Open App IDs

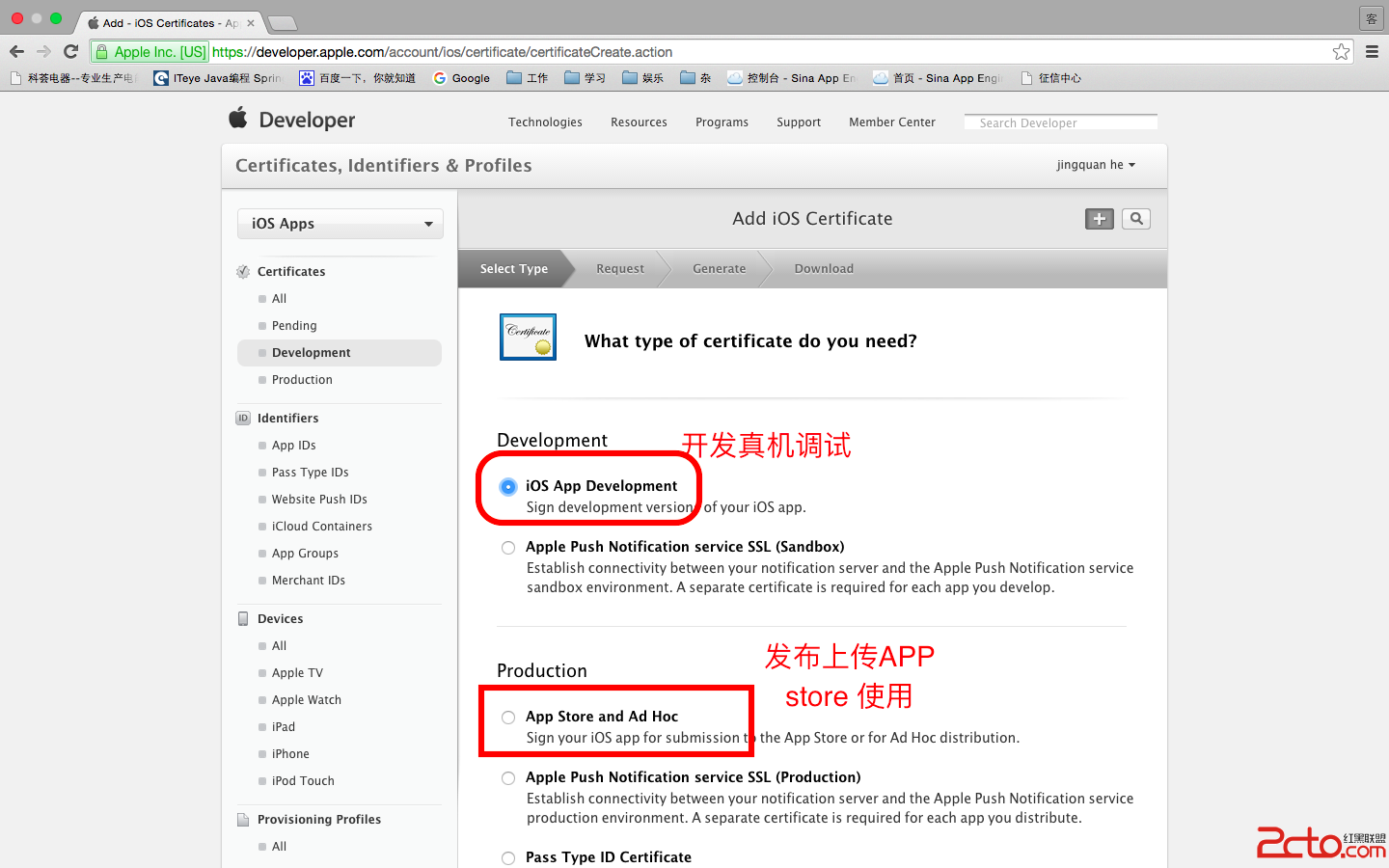(x=294, y=446)
